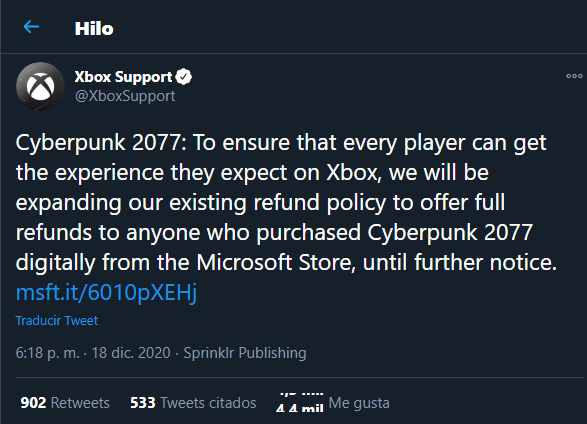This screenshot has height=424, width=587.
Task: View the 902 Retweets list
Action: click(x=65, y=403)
